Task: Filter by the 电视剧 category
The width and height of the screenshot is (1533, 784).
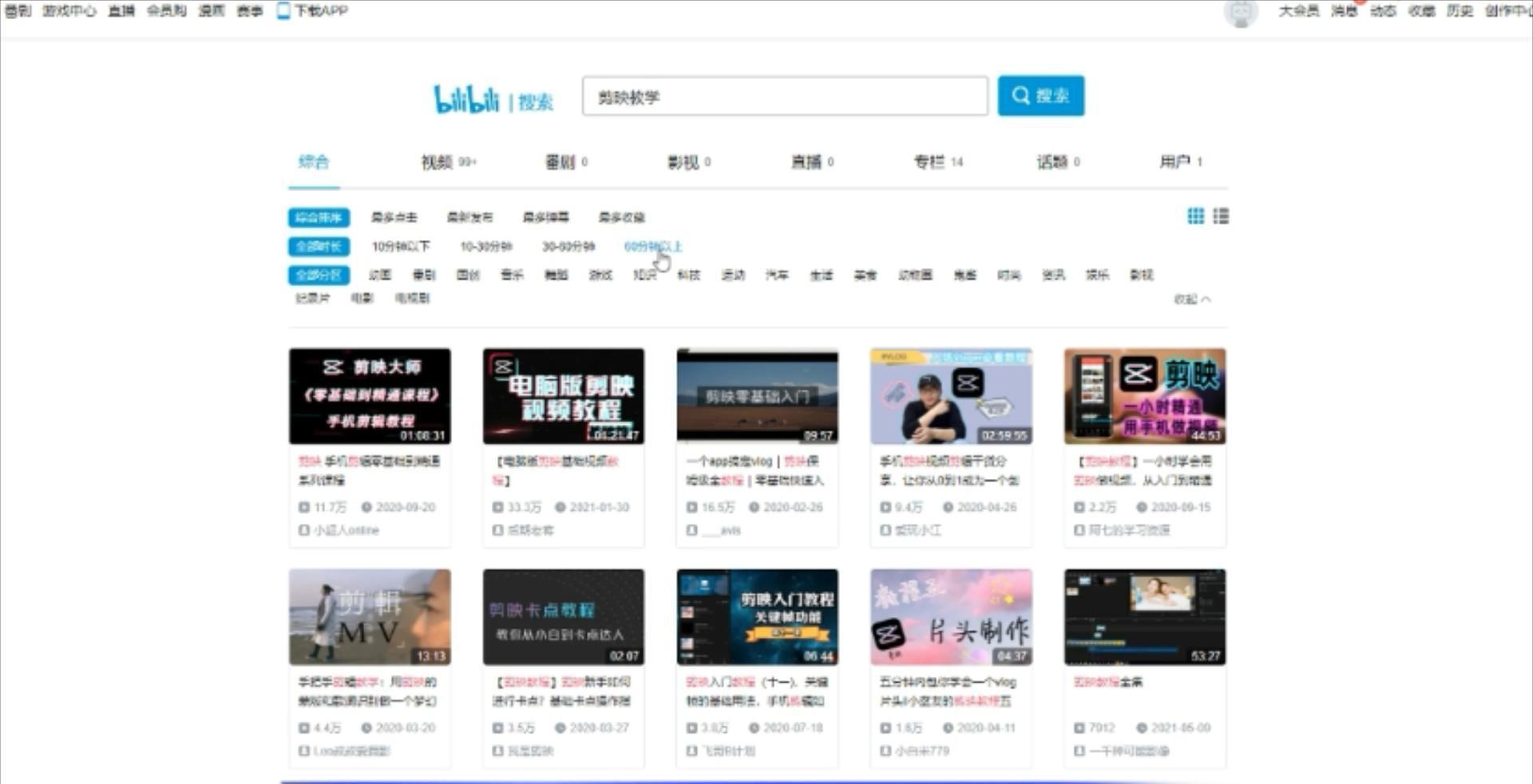Action: click(x=412, y=299)
